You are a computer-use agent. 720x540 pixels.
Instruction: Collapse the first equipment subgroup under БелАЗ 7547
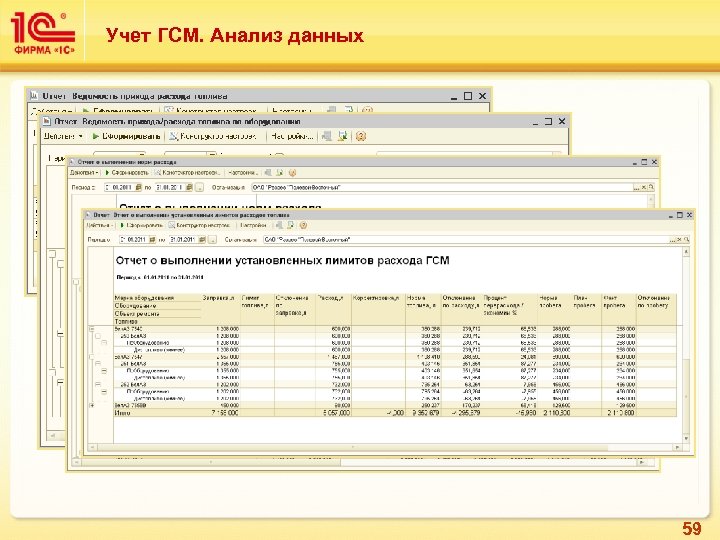tap(104, 371)
